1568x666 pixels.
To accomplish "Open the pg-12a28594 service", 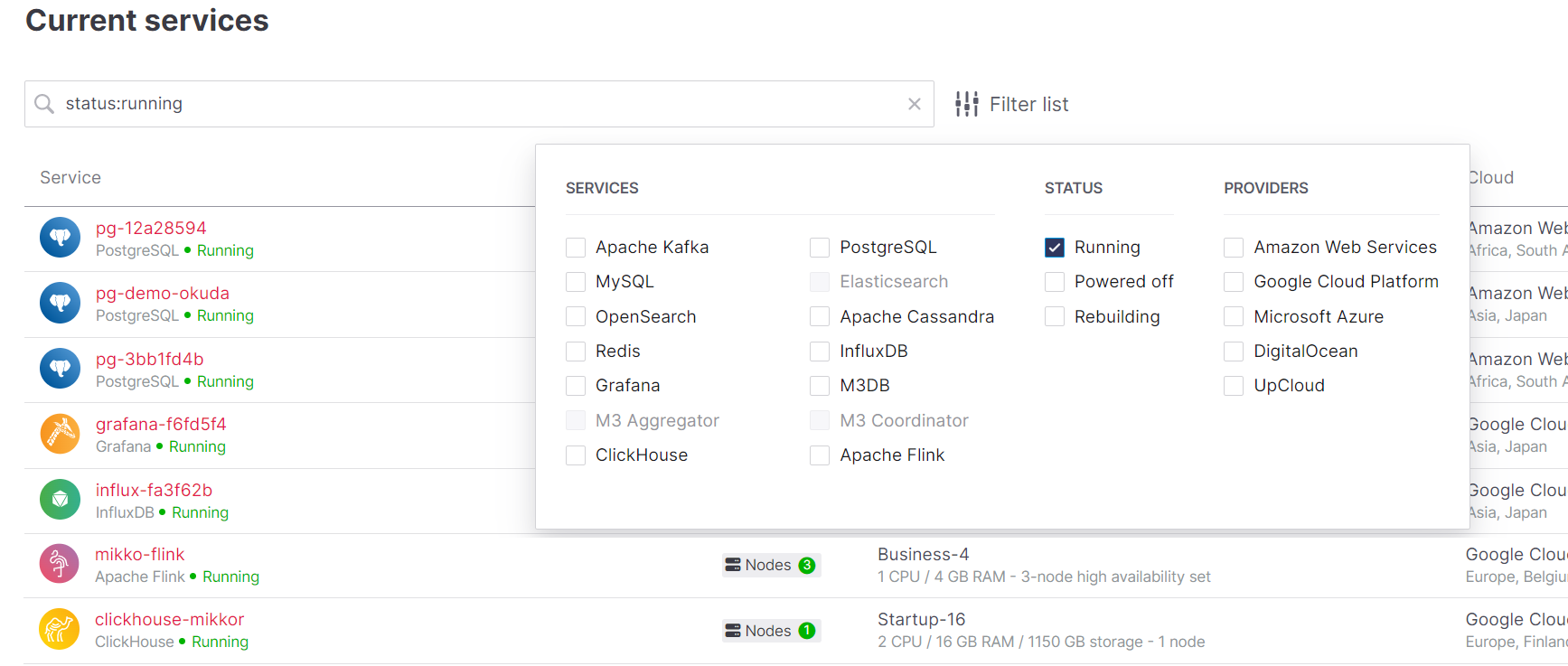I will click(x=151, y=229).
